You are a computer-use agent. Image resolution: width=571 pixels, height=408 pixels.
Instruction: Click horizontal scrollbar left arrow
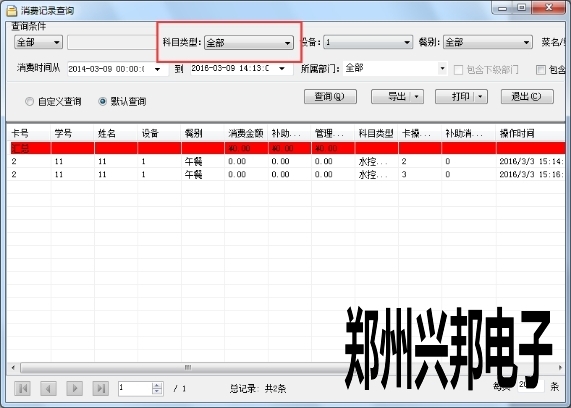[x=13, y=368]
